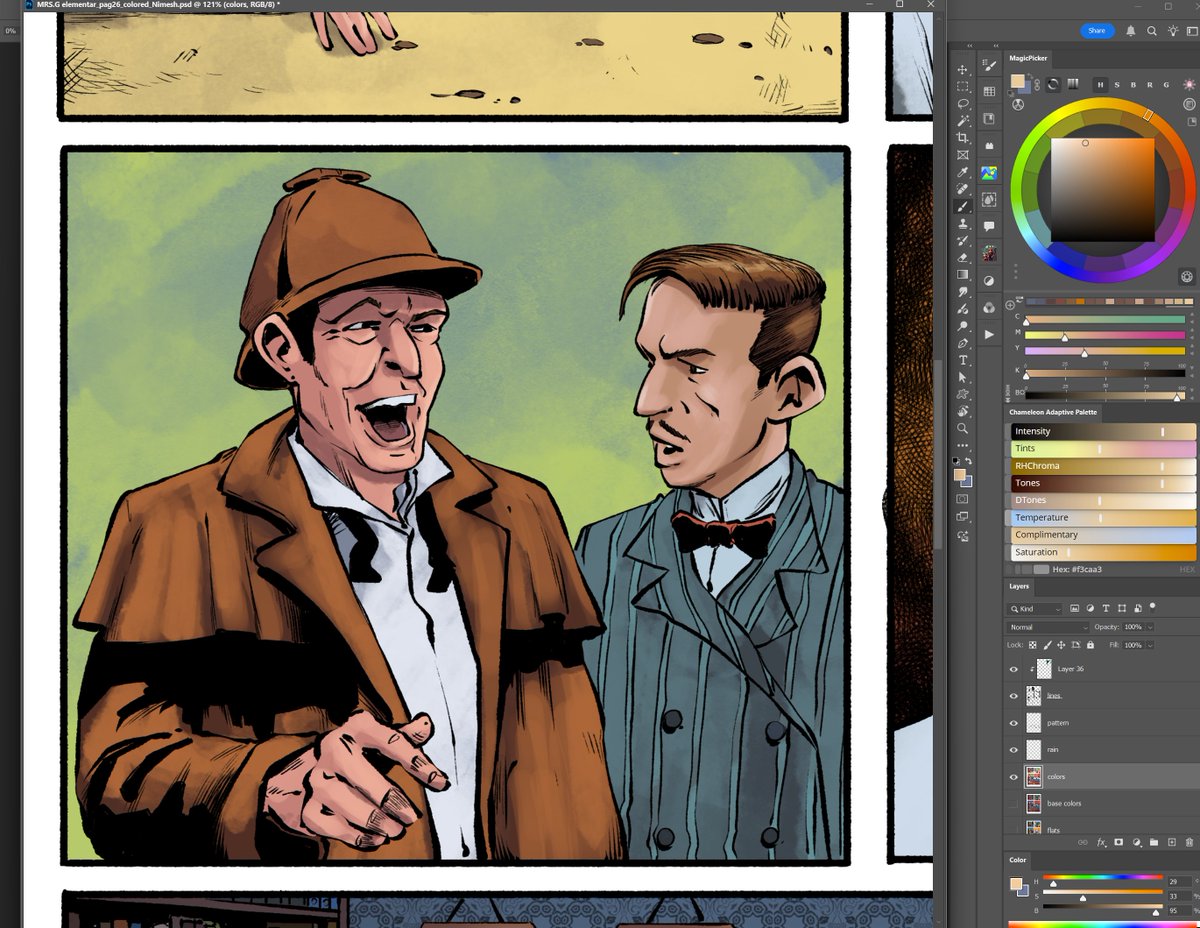Open the Brush Settings panel icon
The width and height of the screenshot is (1200, 928).
click(989, 66)
